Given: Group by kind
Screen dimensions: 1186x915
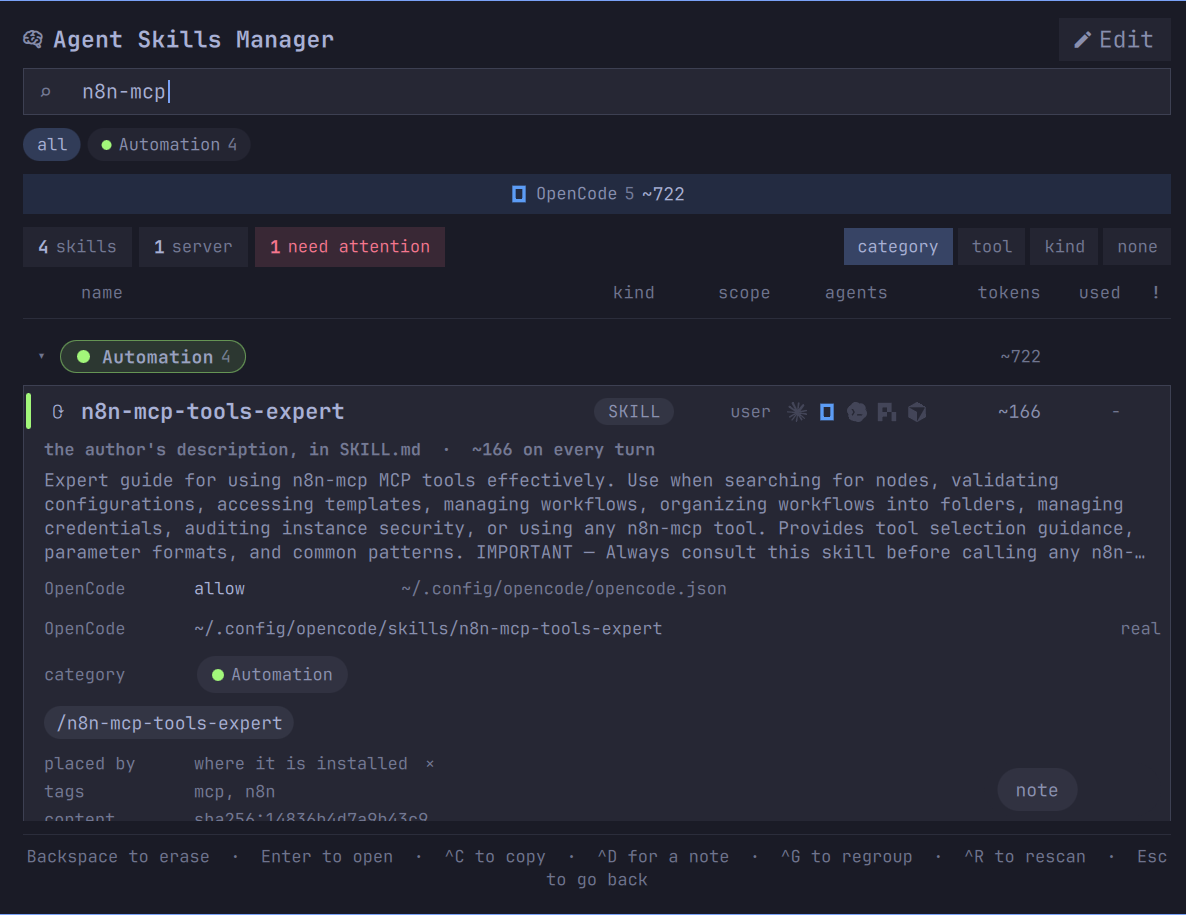Looking at the screenshot, I should (x=1064, y=247).
